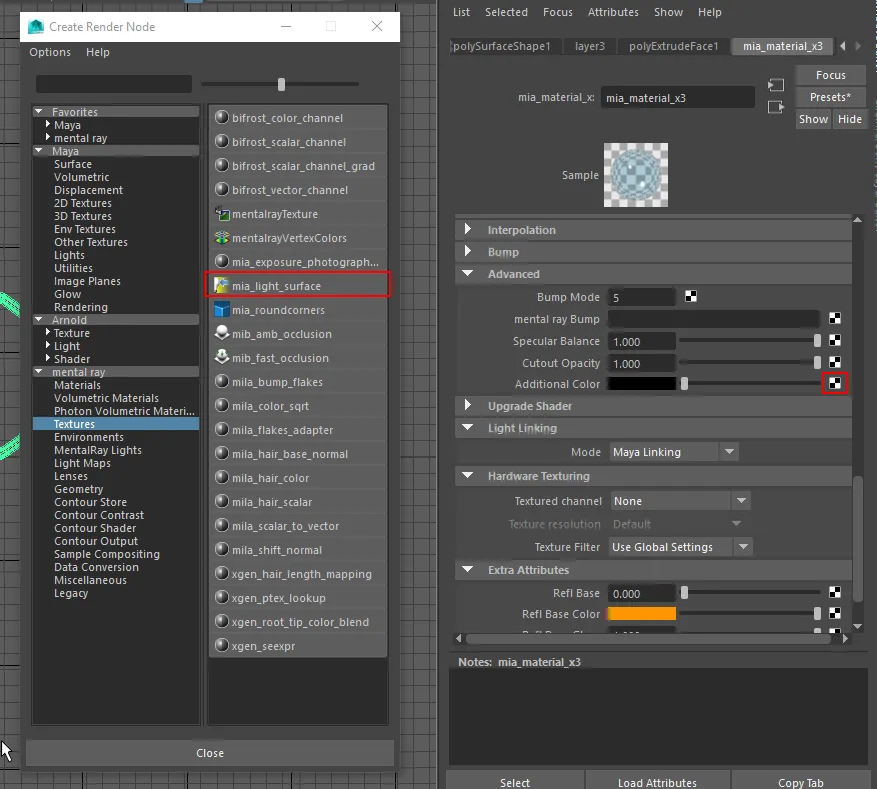Click the orange Refl Base Color swatch
877x789 pixels.
point(641,614)
